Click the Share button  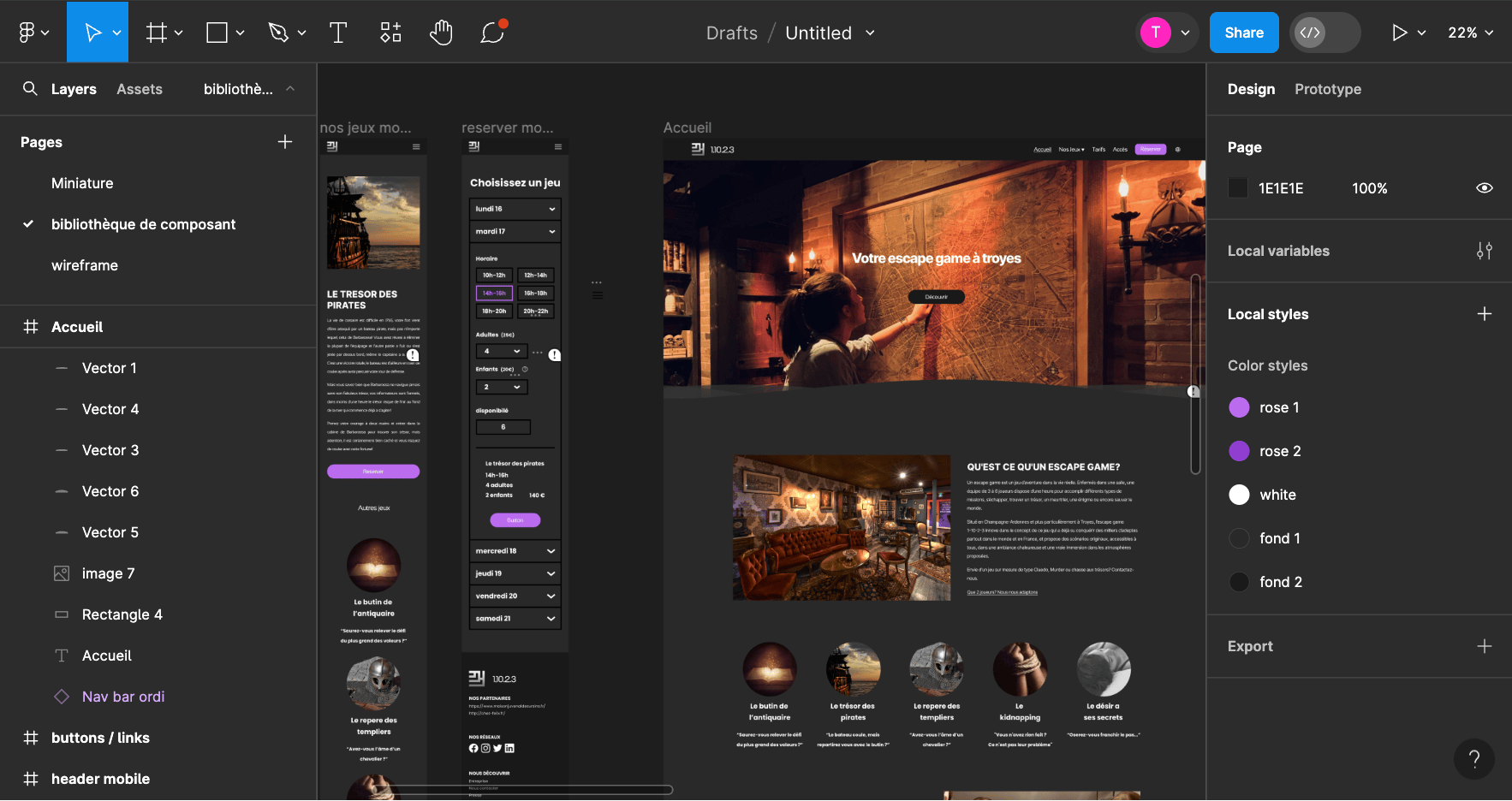click(x=1243, y=33)
